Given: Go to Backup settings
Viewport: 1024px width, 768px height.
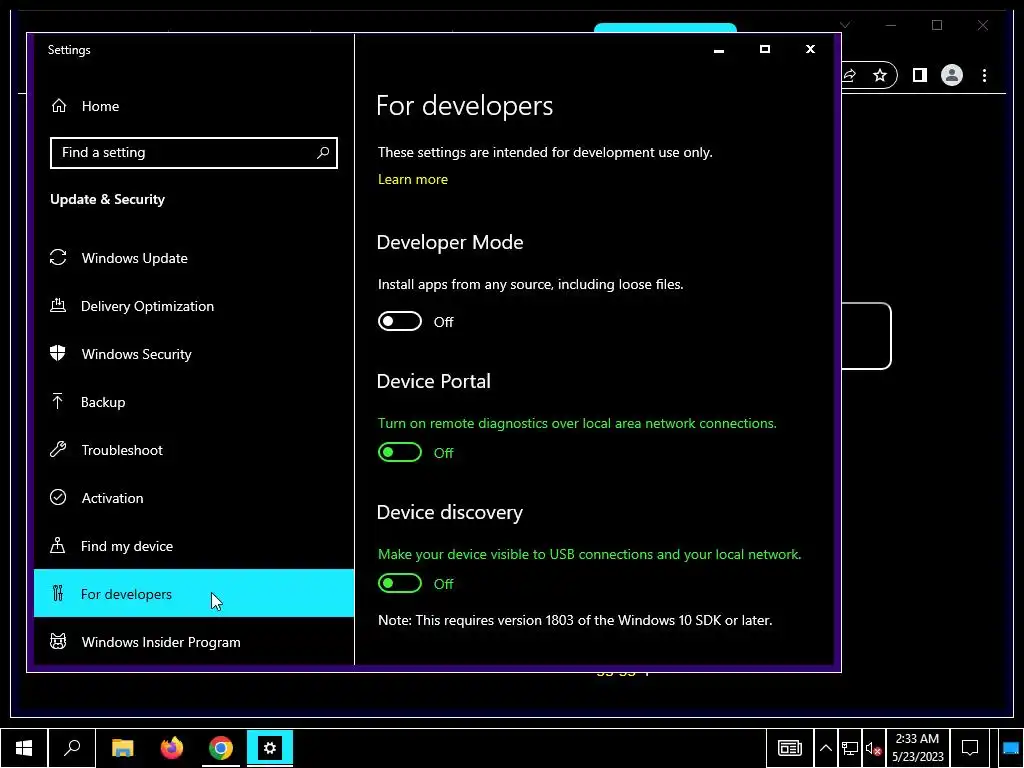Looking at the screenshot, I should (x=194, y=402).
